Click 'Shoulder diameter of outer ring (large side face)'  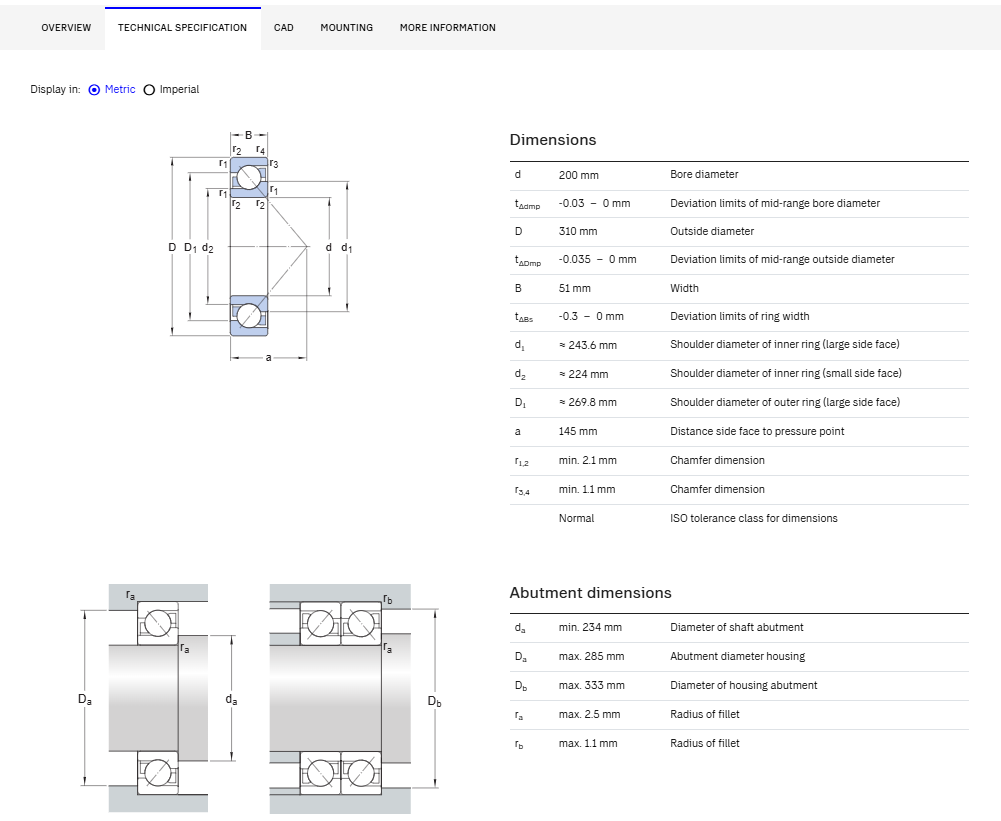click(785, 402)
